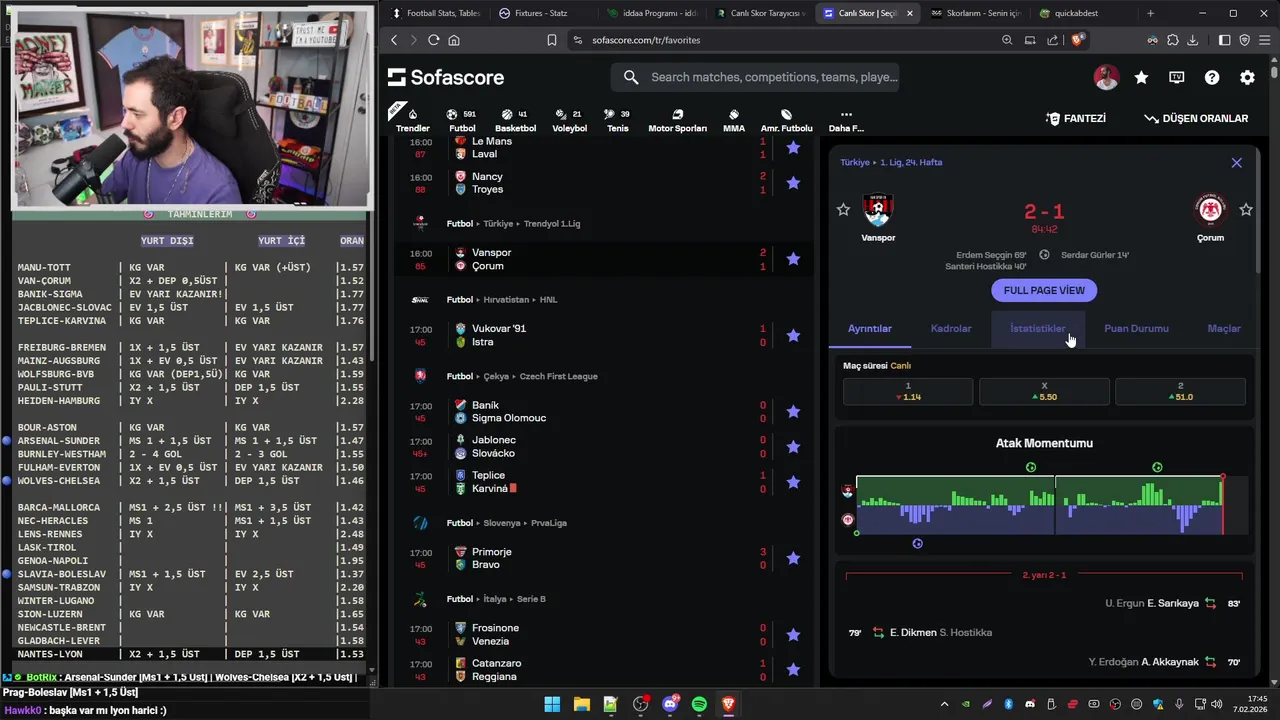Click the Sofascore logo

(x=446, y=77)
